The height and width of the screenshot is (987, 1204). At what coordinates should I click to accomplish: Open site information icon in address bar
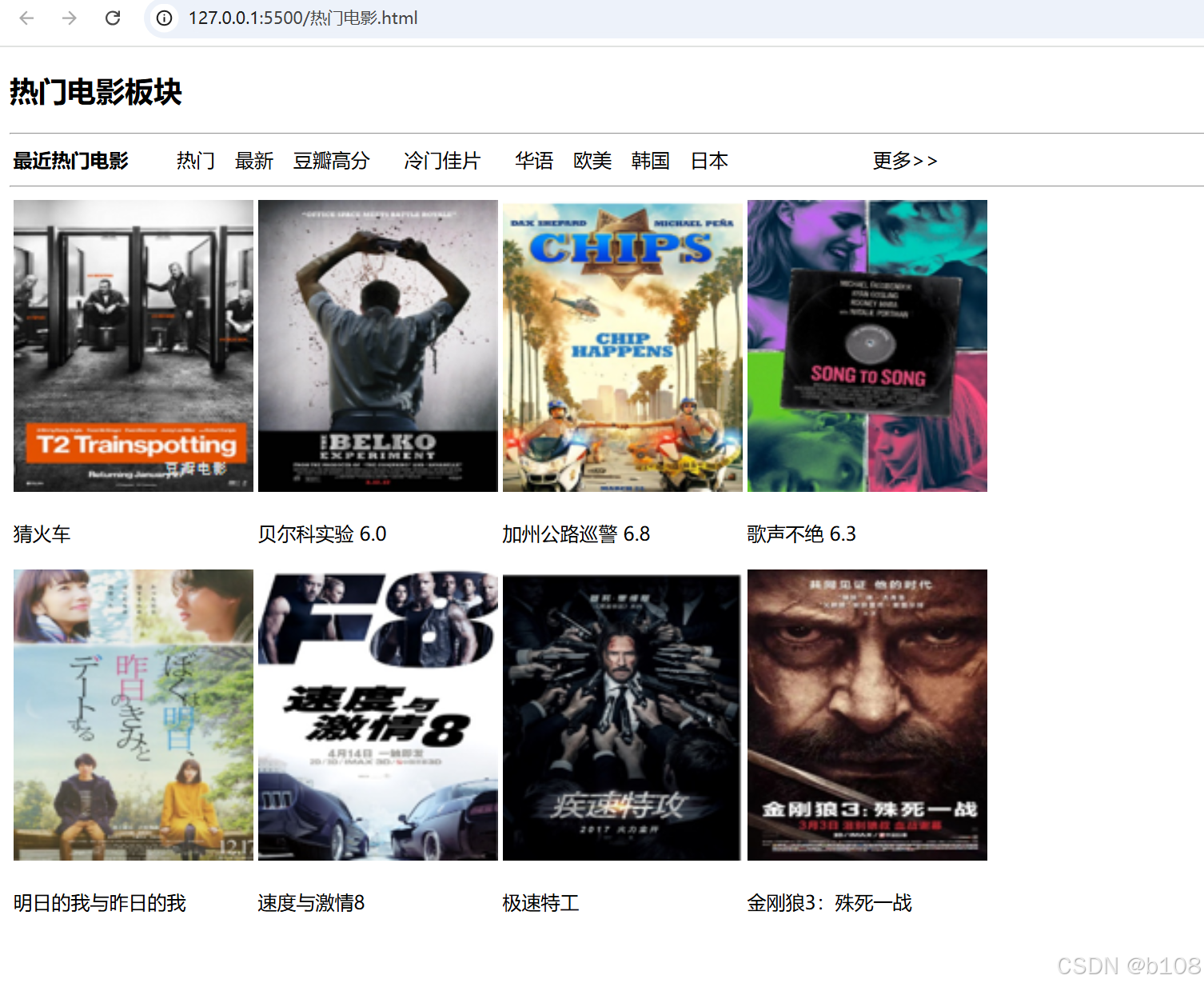click(164, 18)
